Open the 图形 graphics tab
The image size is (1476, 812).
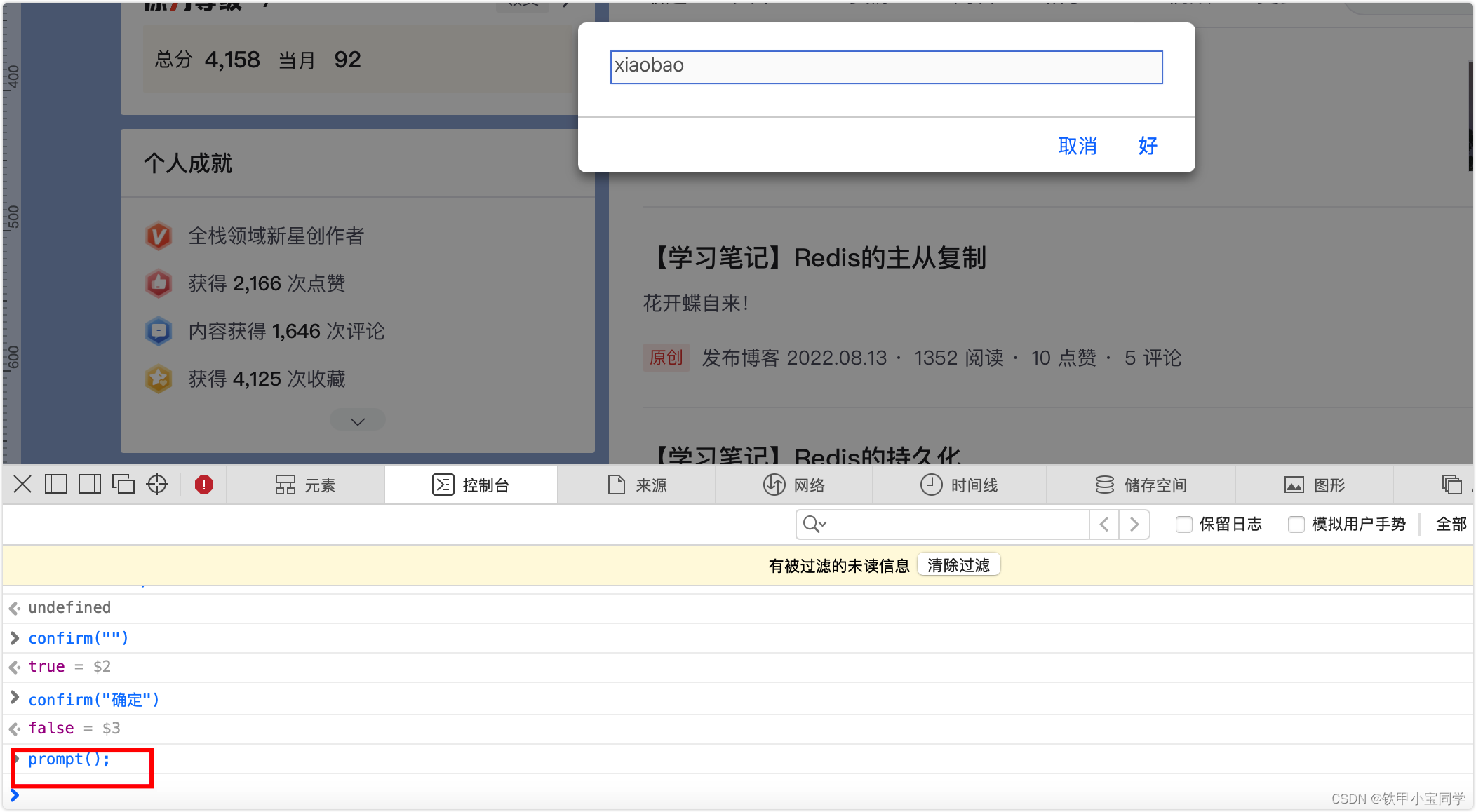coord(1314,485)
